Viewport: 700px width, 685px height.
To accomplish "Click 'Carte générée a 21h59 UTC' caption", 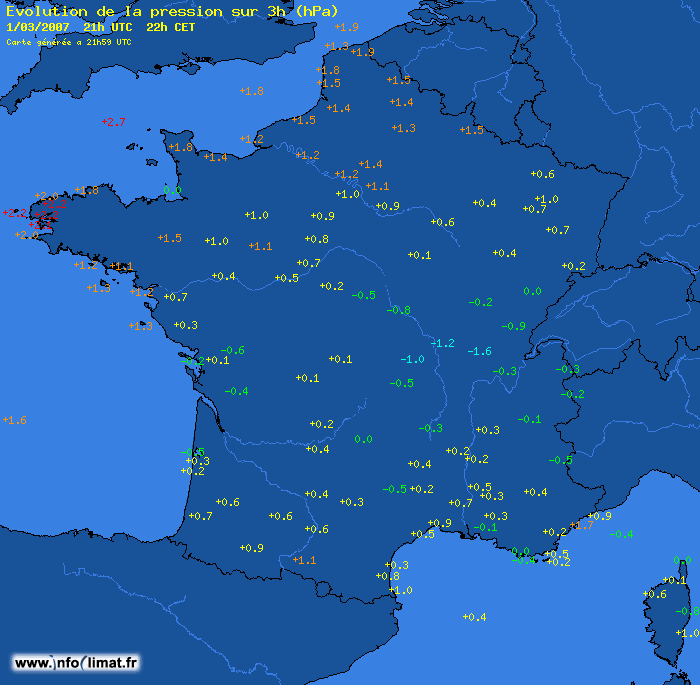I will click(69, 42).
